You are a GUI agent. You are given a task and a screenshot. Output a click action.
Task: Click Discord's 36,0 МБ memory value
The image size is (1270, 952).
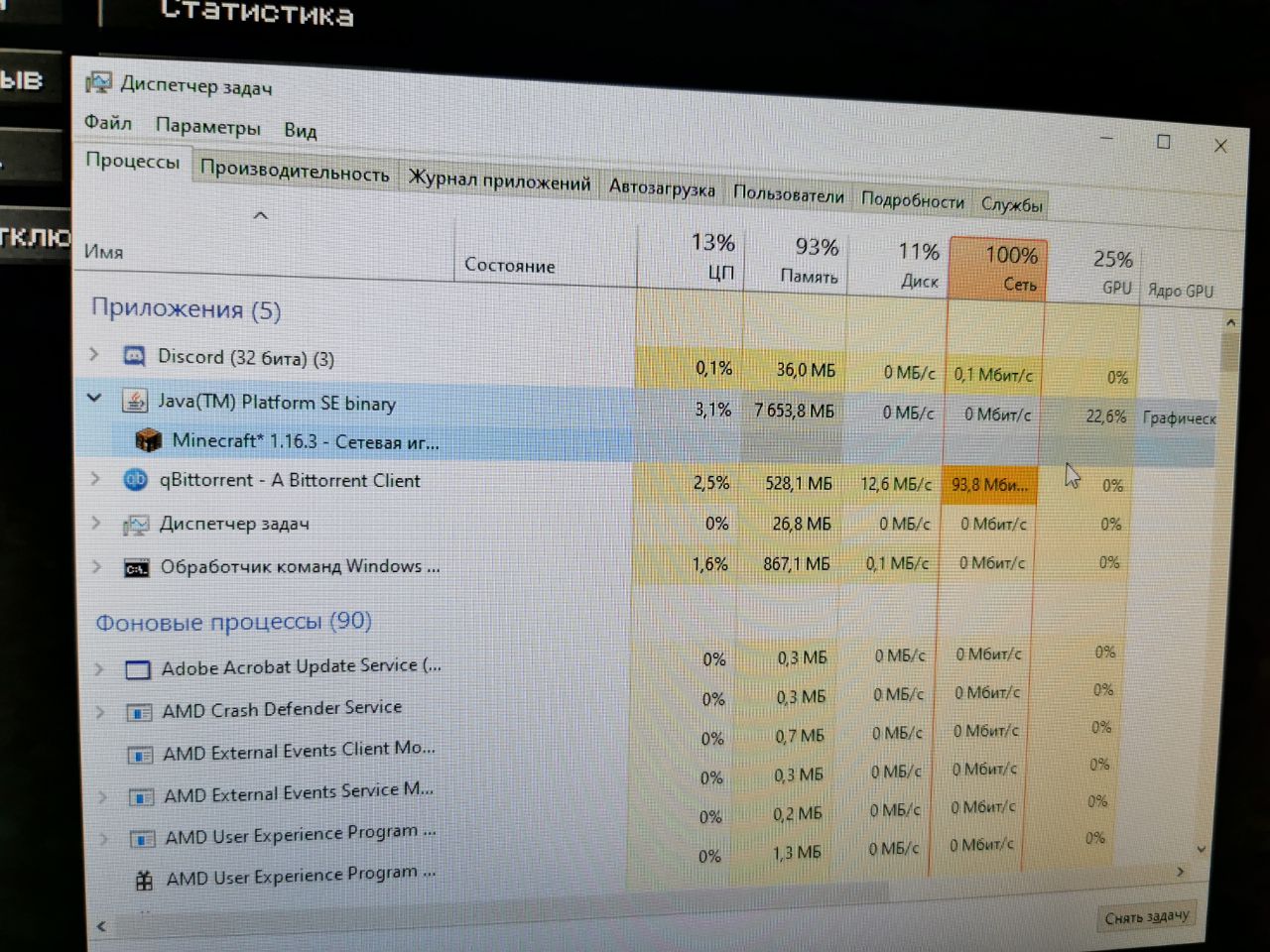coord(806,370)
